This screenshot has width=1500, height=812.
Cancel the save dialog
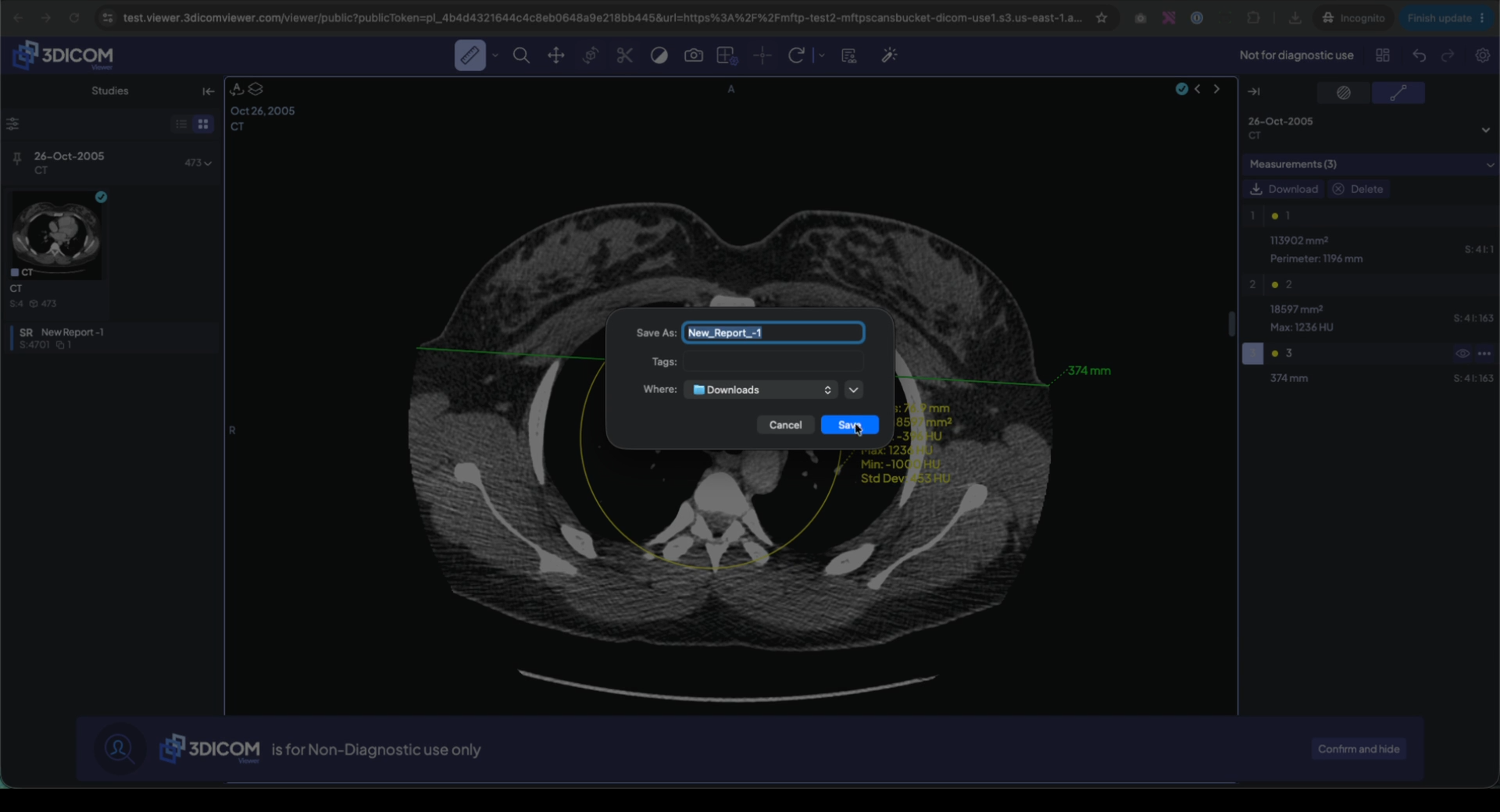pos(785,425)
